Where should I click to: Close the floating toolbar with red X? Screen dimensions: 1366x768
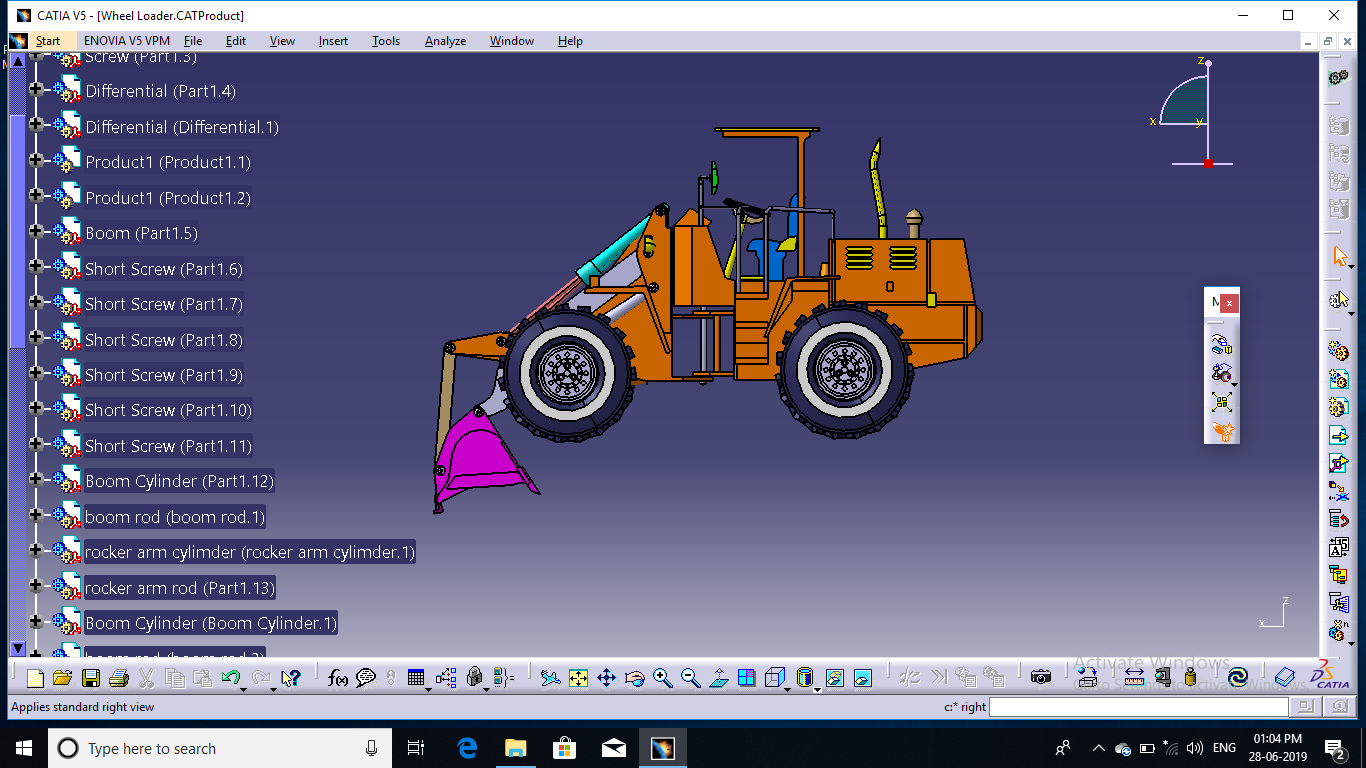tap(1230, 302)
